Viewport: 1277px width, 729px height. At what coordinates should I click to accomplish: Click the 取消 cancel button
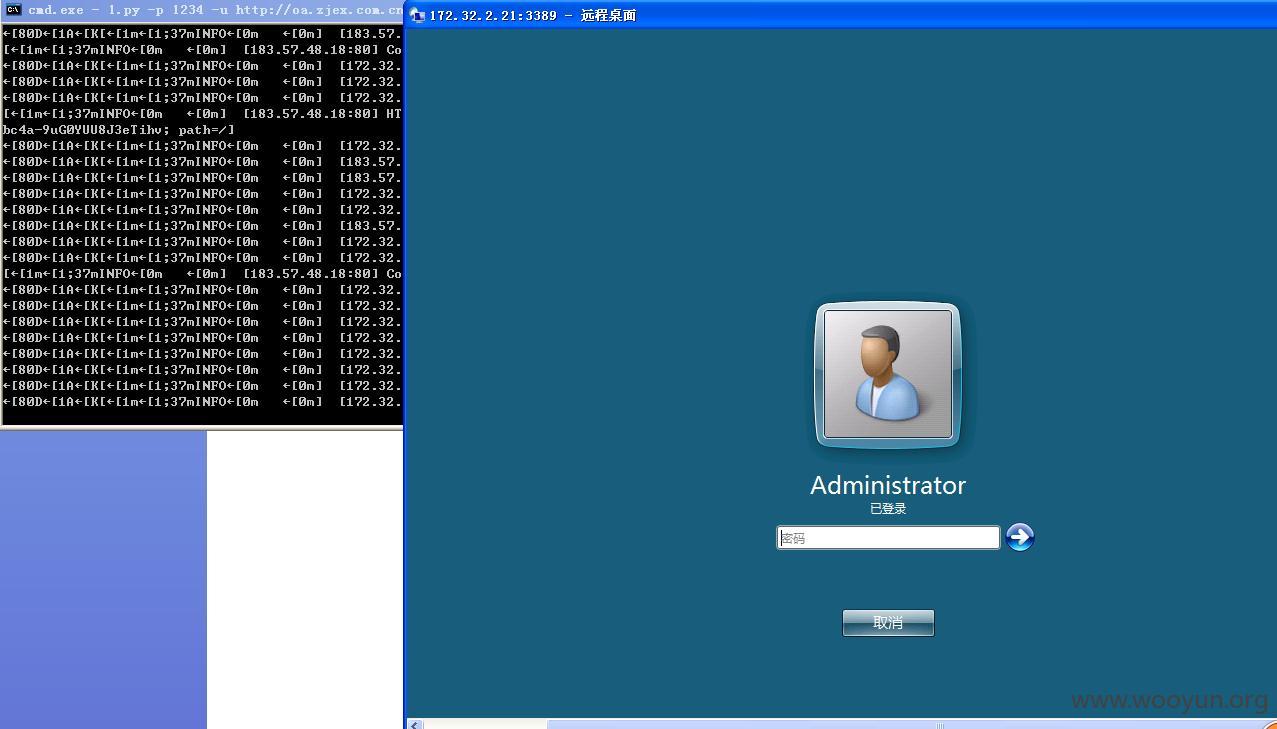[x=888, y=622]
